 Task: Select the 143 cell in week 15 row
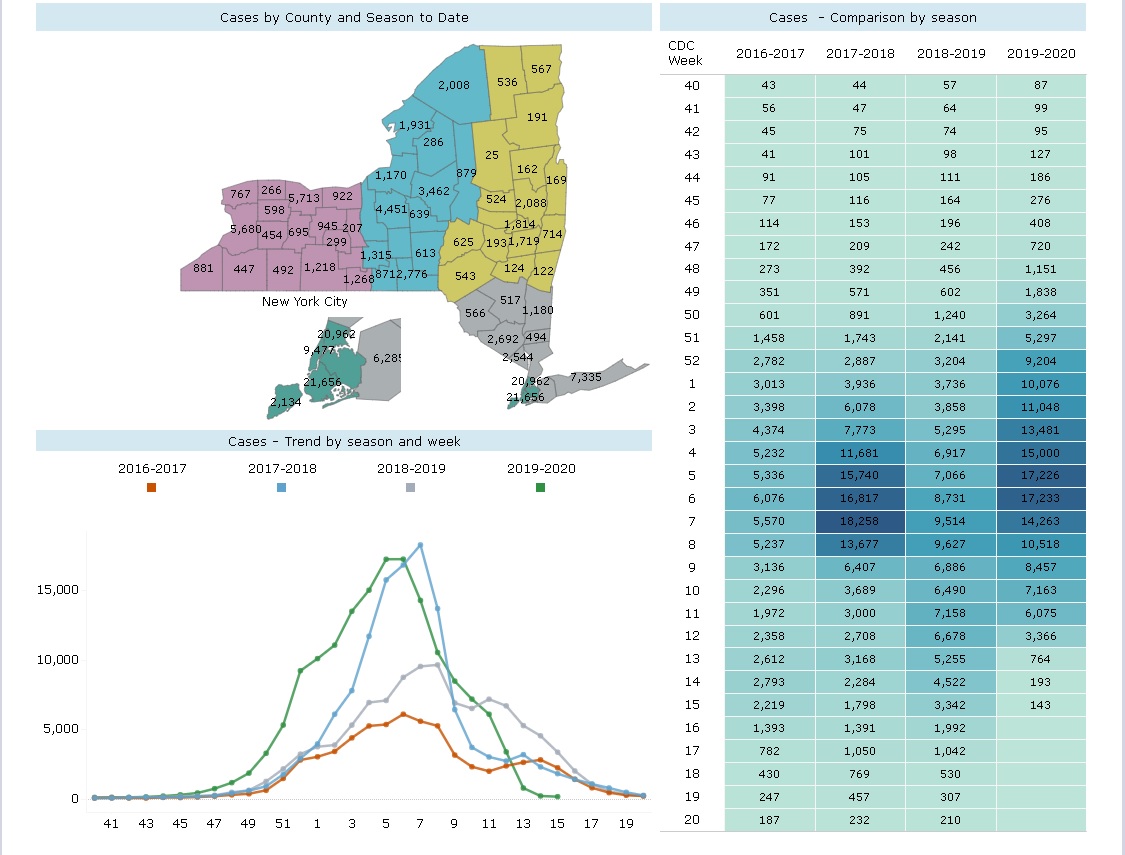[x=1041, y=705]
